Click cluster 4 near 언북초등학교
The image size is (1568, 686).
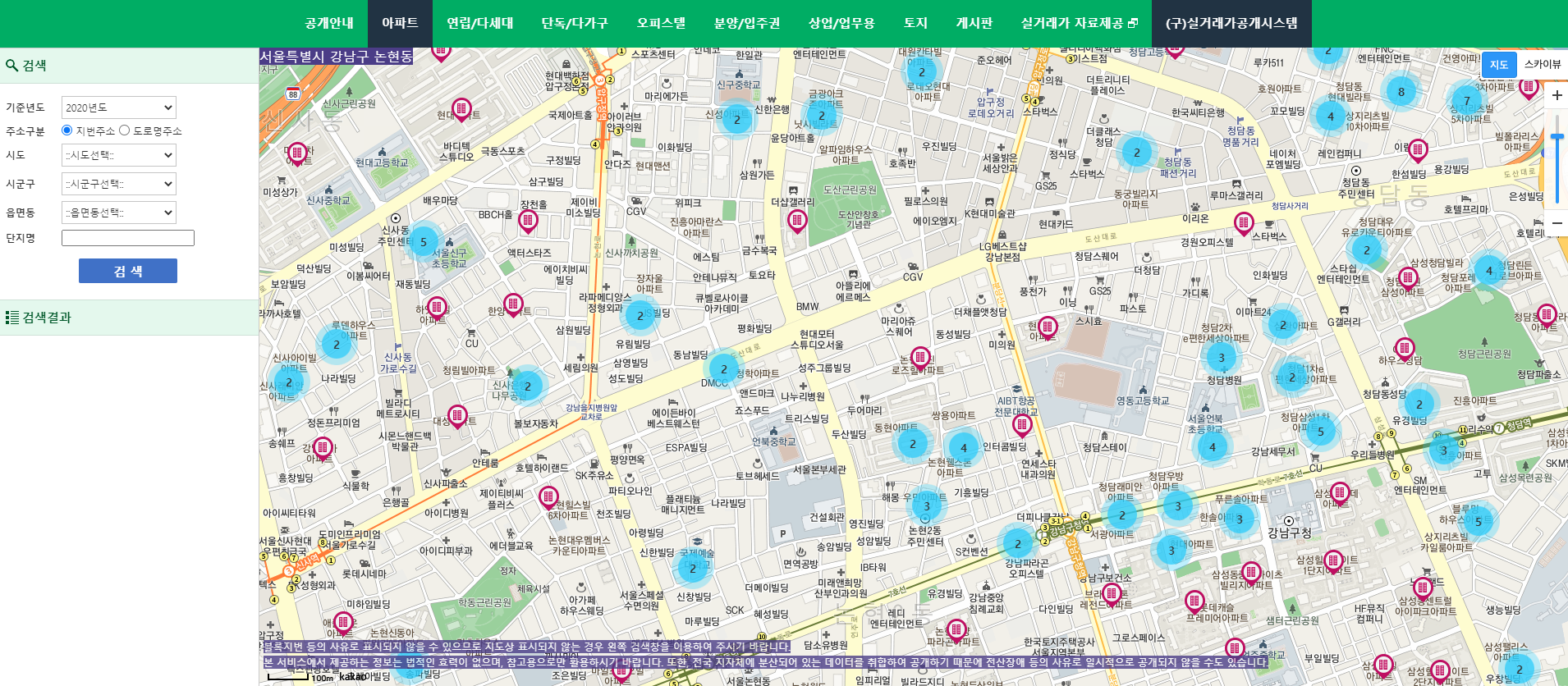[x=1213, y=446]
